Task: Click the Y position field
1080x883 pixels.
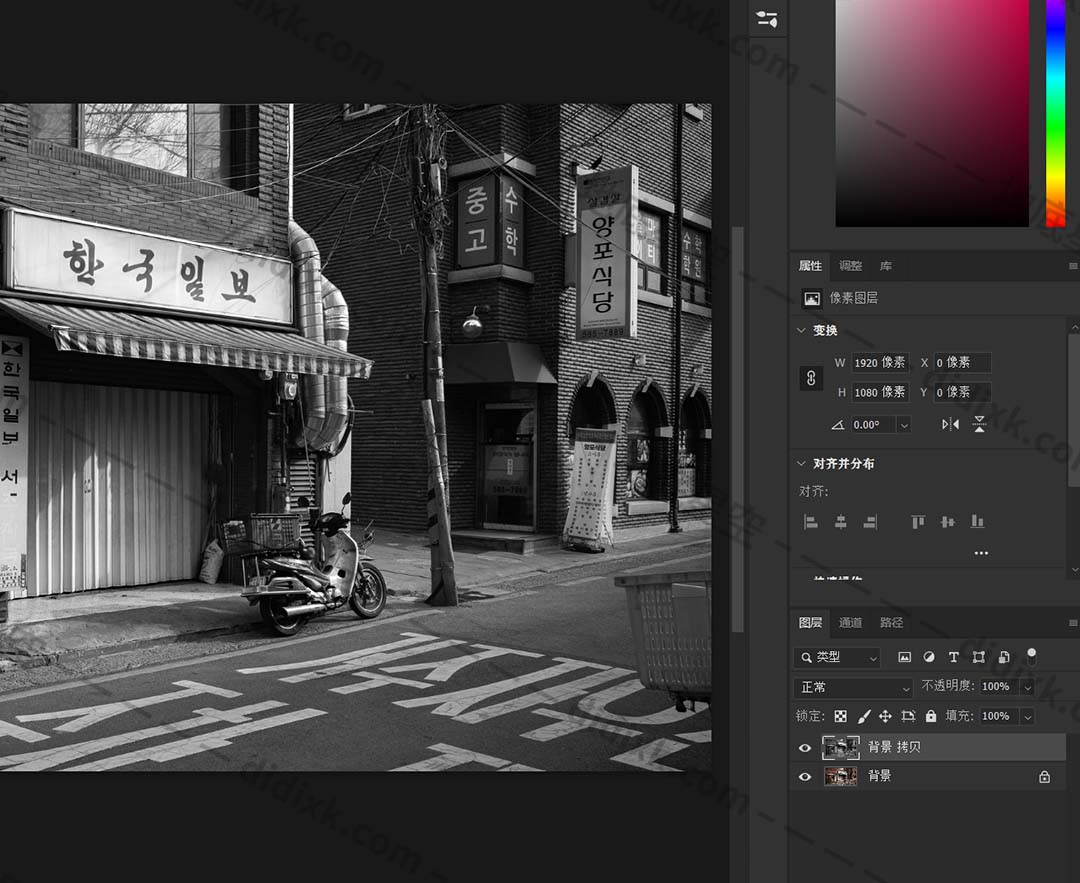Action: [x=962, y=392]
